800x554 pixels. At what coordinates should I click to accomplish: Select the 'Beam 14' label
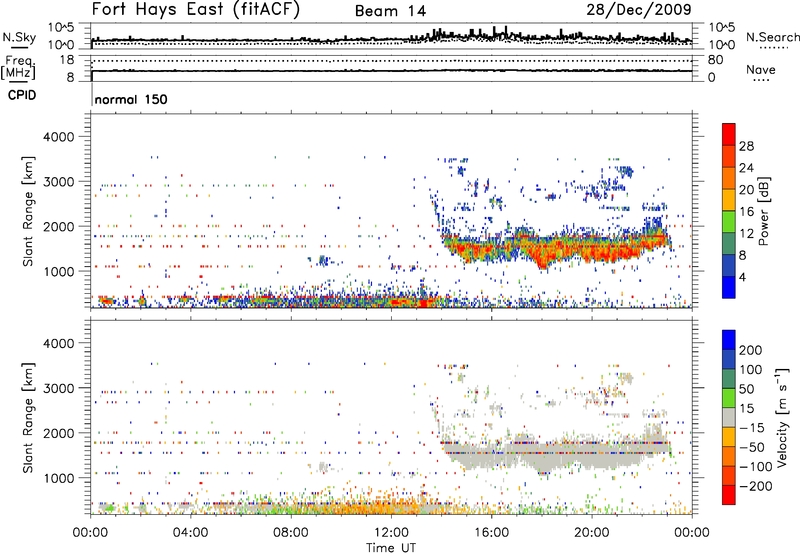(390, 11)
